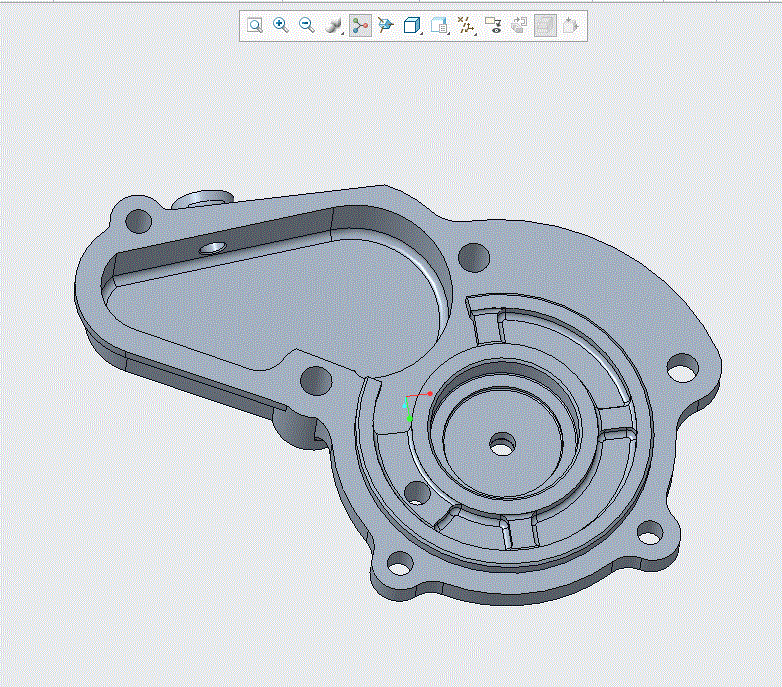Click the dimmed swap components icon

pyautogui.click(x=519, y=25)
